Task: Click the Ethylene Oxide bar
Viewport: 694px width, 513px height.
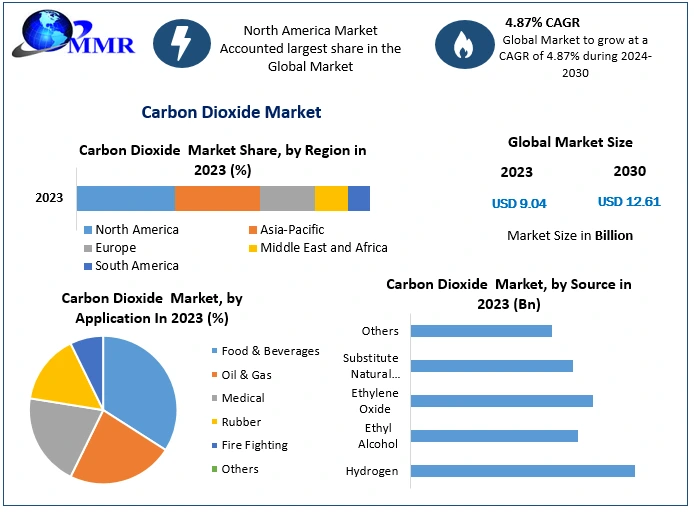Action: [501, 401]
